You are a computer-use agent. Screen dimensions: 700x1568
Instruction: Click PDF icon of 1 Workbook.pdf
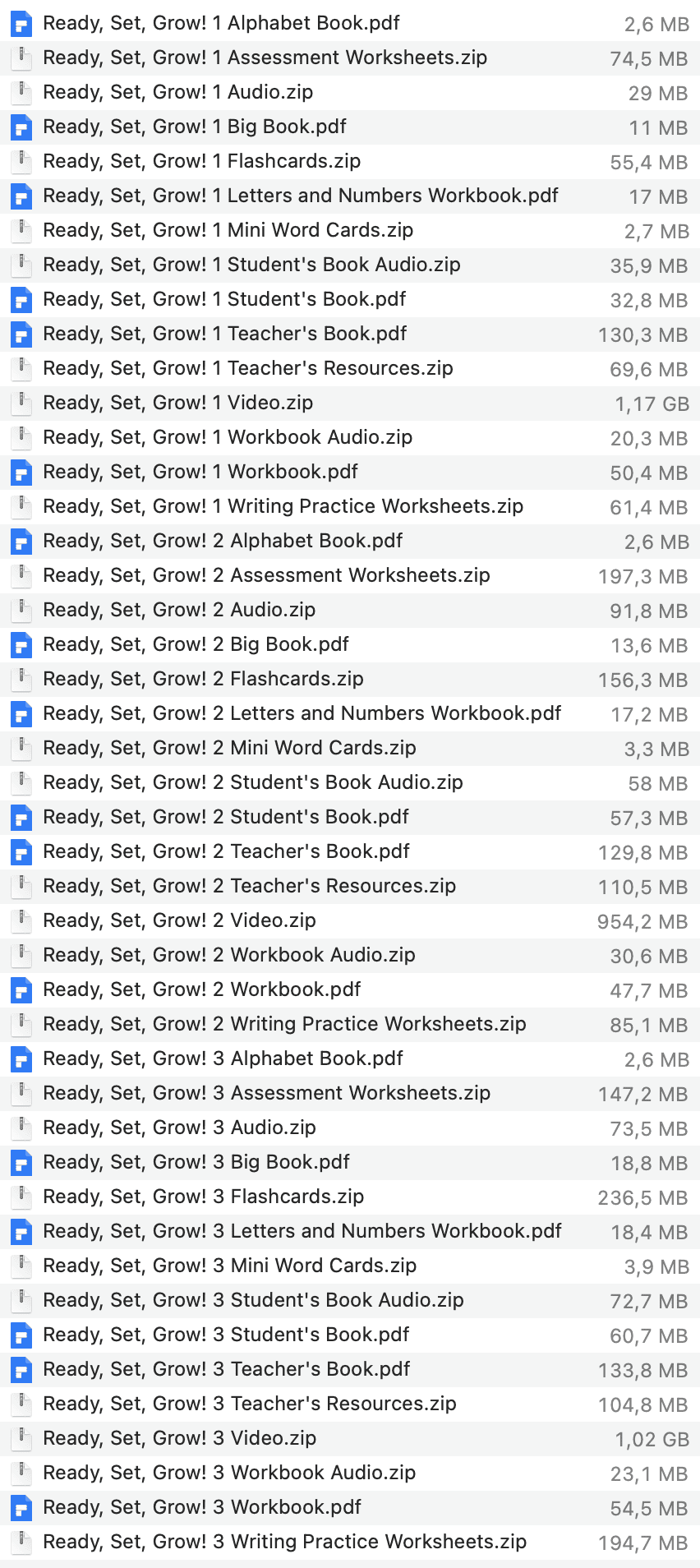[21, 472]
